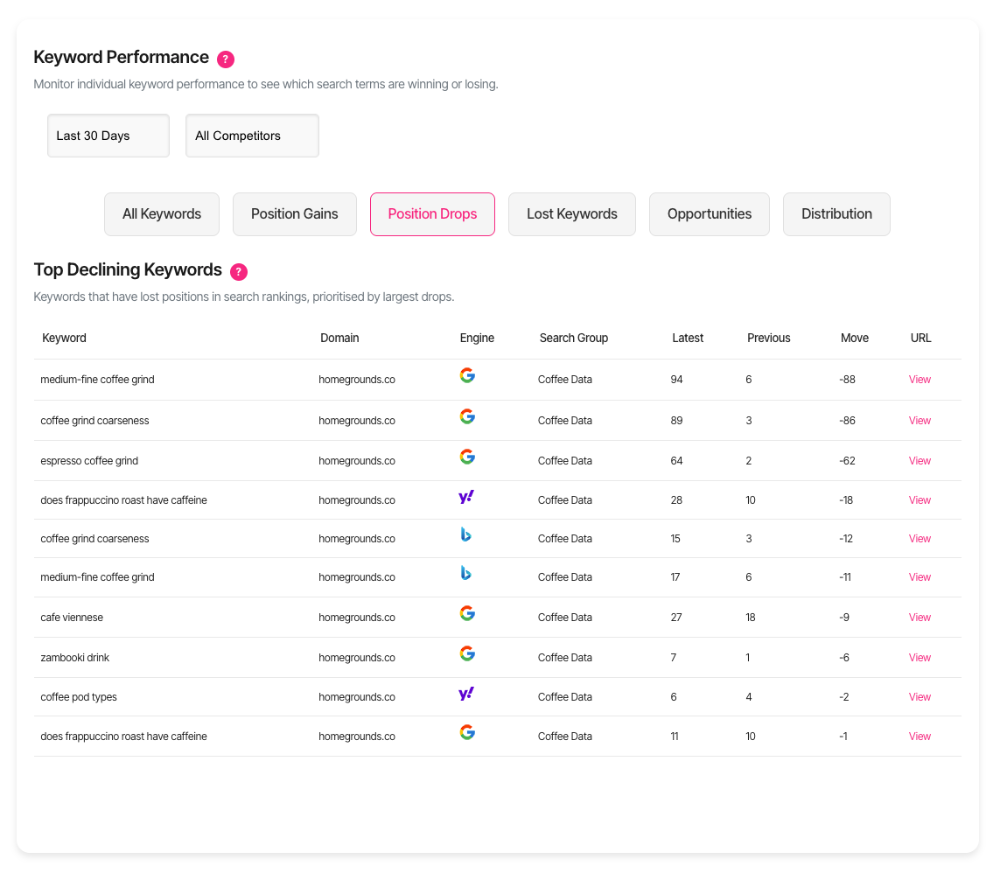The image size is (1000, 873).
Task: Open View link for row with move -86
Action: pyautogui.click(x=920, y=421)
